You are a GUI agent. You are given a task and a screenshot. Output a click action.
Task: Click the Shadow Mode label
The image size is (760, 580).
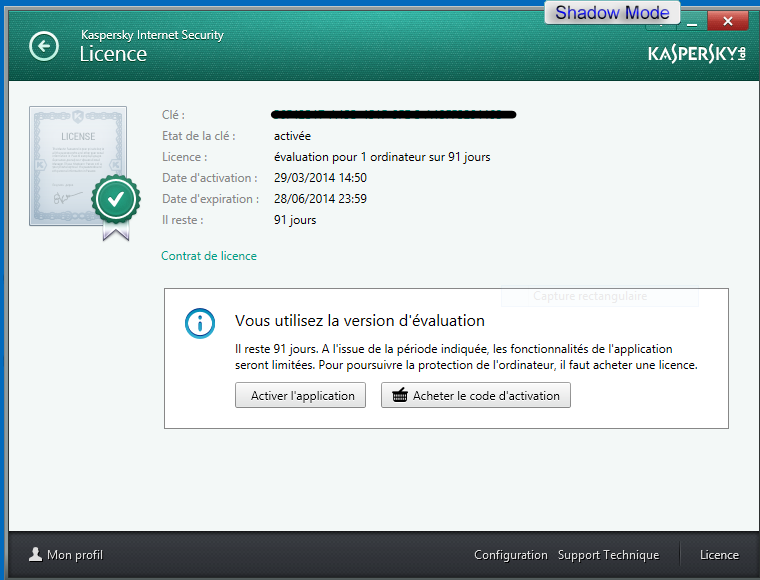(612, 13)
